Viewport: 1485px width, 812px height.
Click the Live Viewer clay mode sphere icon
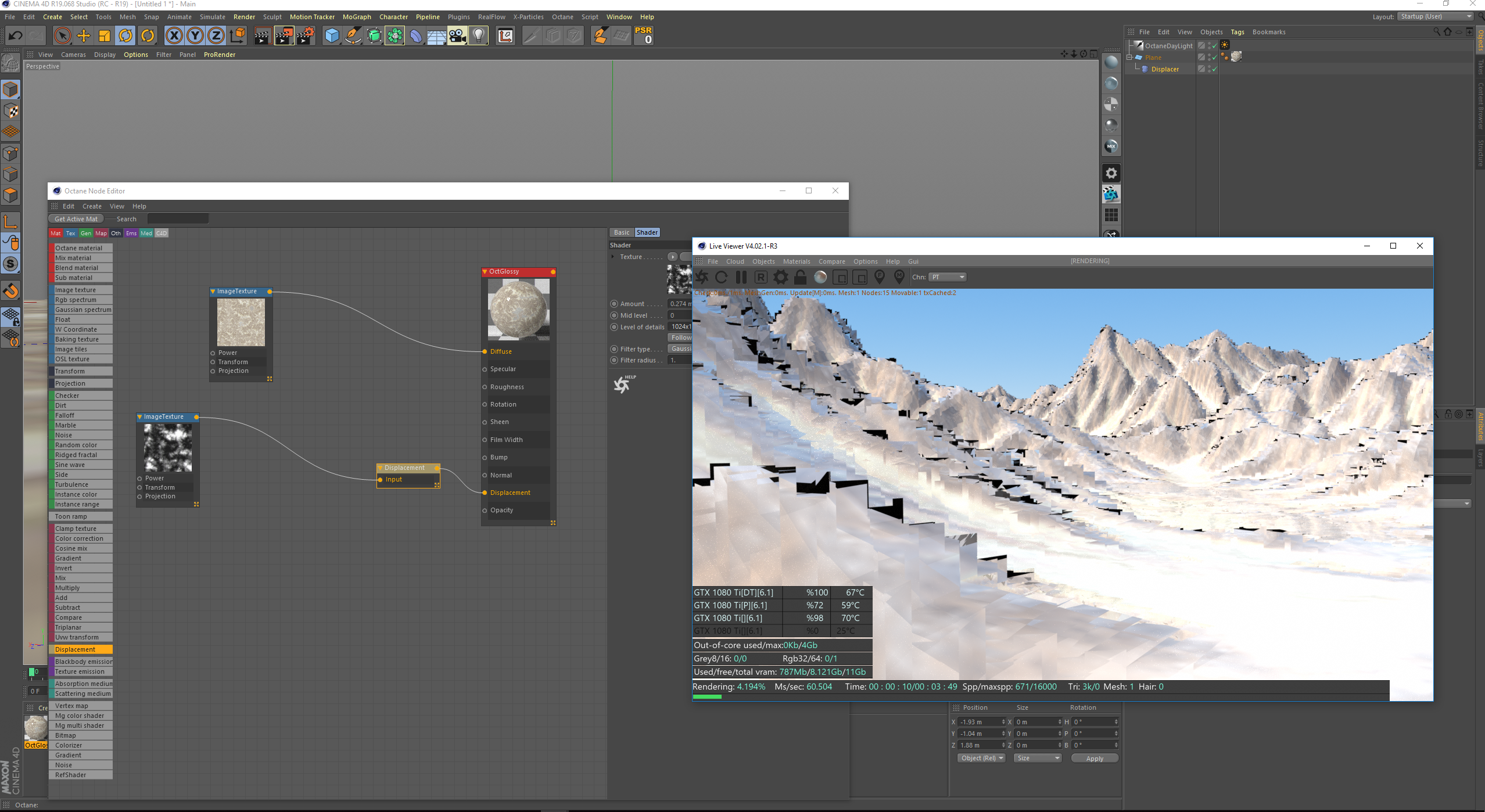pyautogui.click(x=820, y=278)
